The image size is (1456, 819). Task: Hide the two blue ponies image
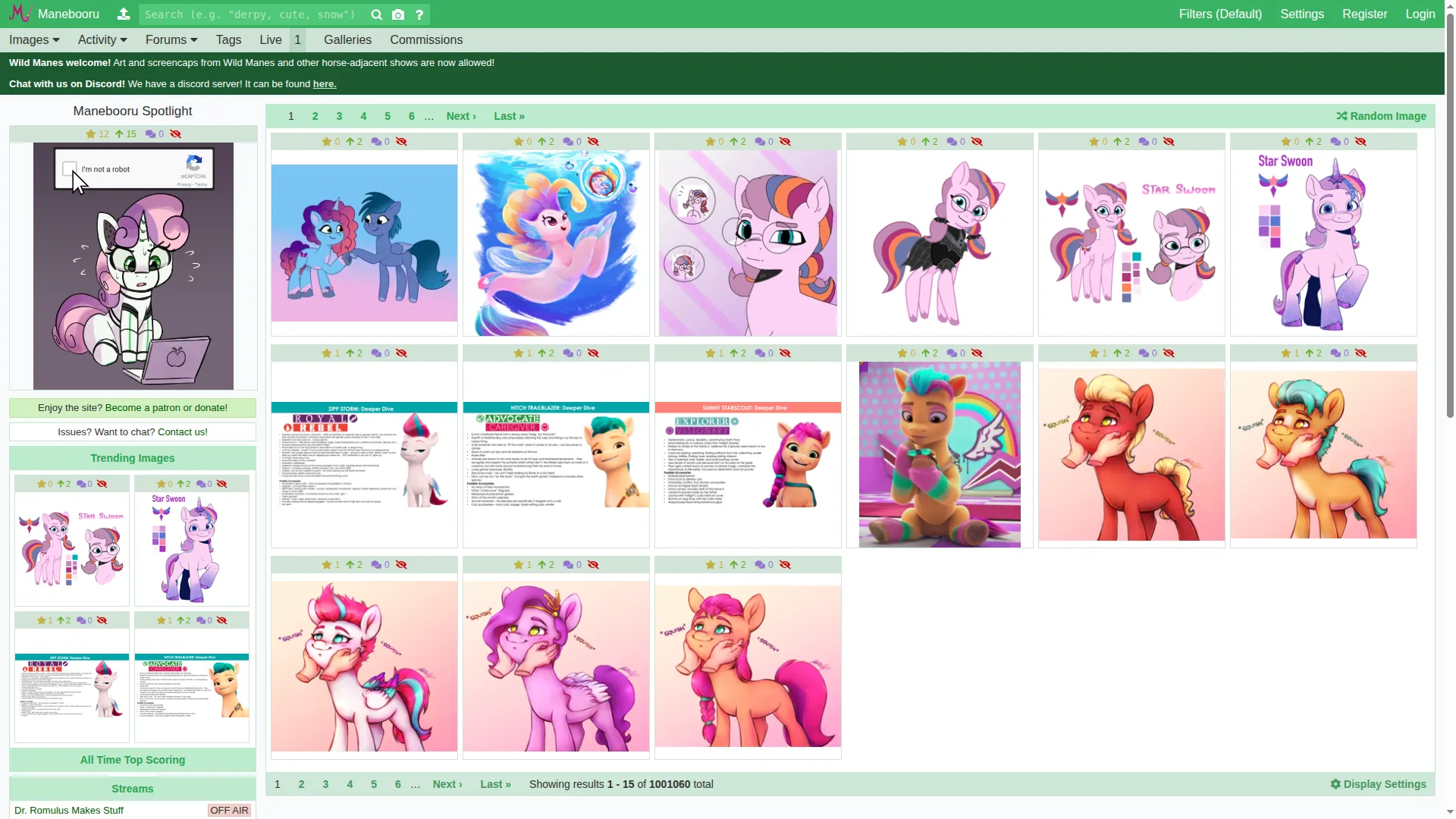402,142
